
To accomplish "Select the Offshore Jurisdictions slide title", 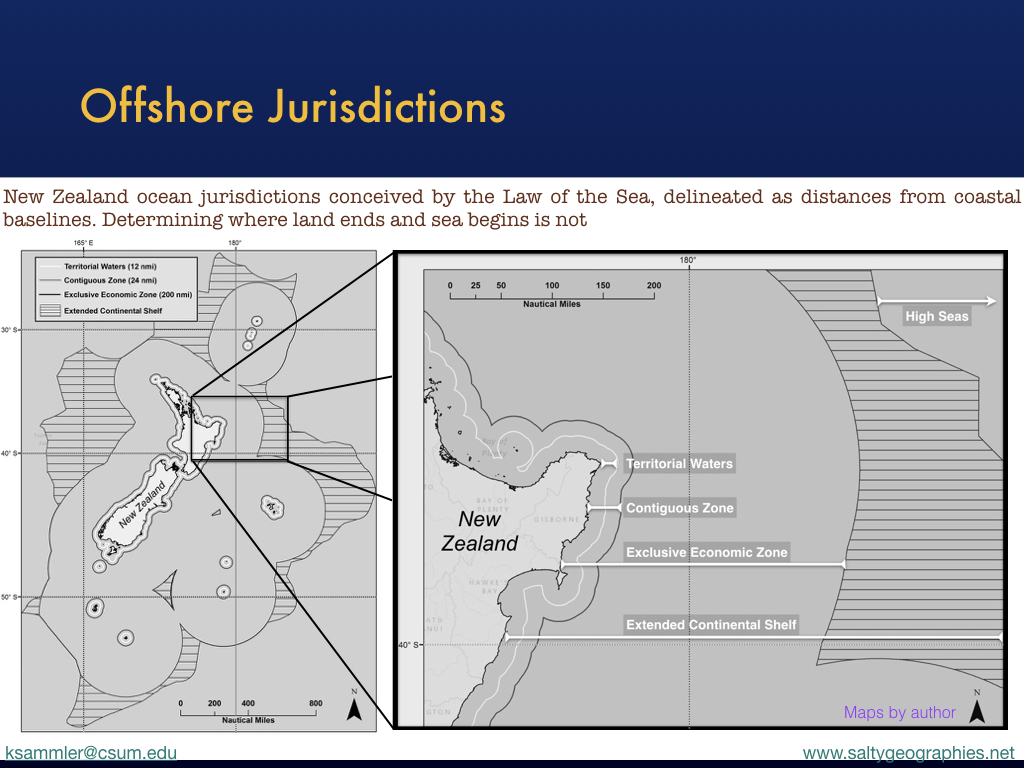I will (x=292, y=106).
